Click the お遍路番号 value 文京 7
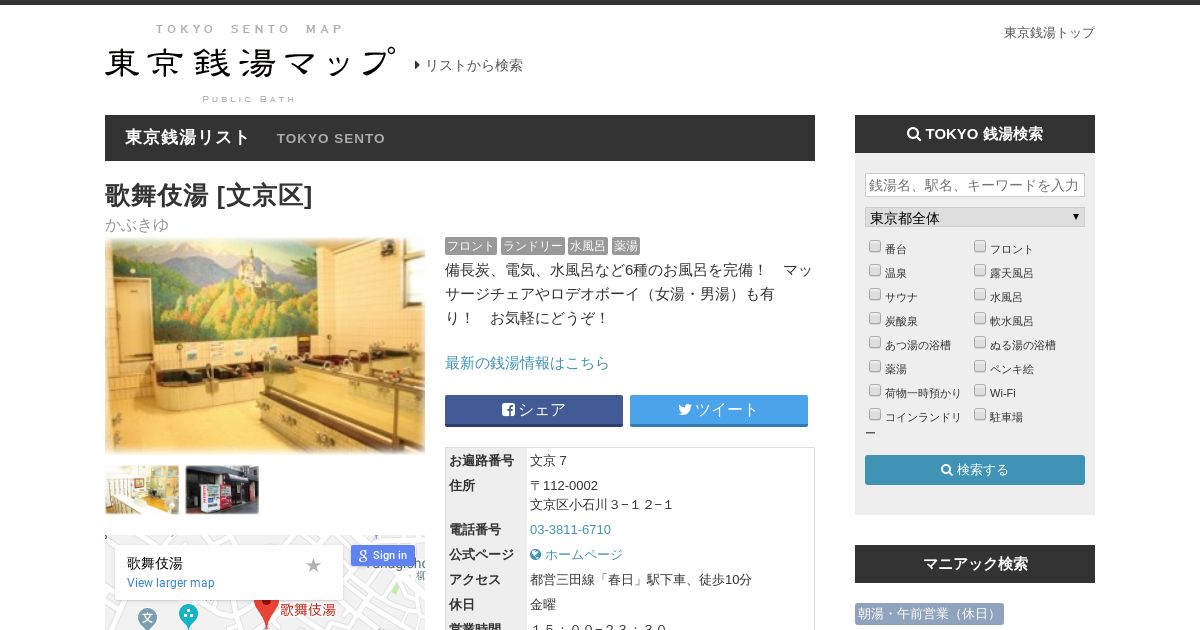1200x630 pixels. tap(548, 461)
